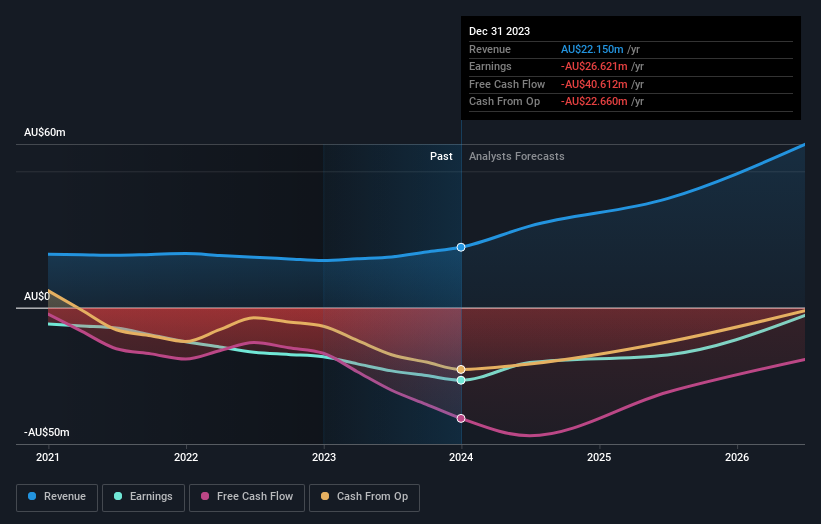Click the -AU$22.660m cash from op value

tap(594, 102)
